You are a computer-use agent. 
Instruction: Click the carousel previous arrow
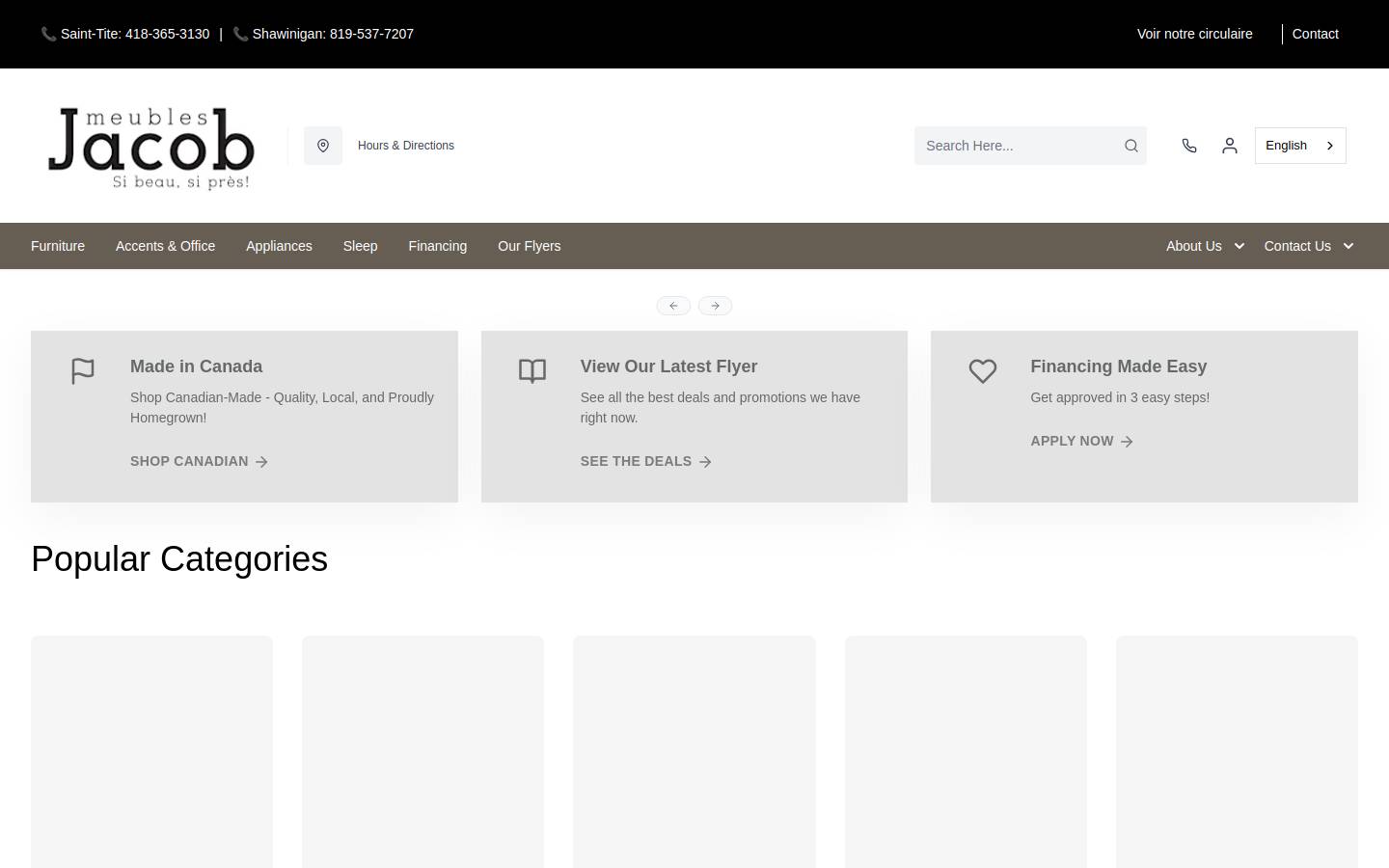[x=673, y=306]
